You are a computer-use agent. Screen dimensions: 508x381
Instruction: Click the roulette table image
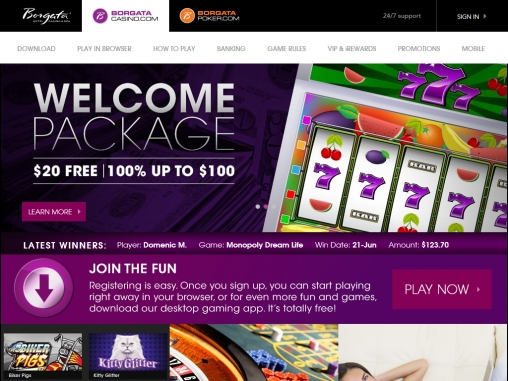[x=254, y=353]
